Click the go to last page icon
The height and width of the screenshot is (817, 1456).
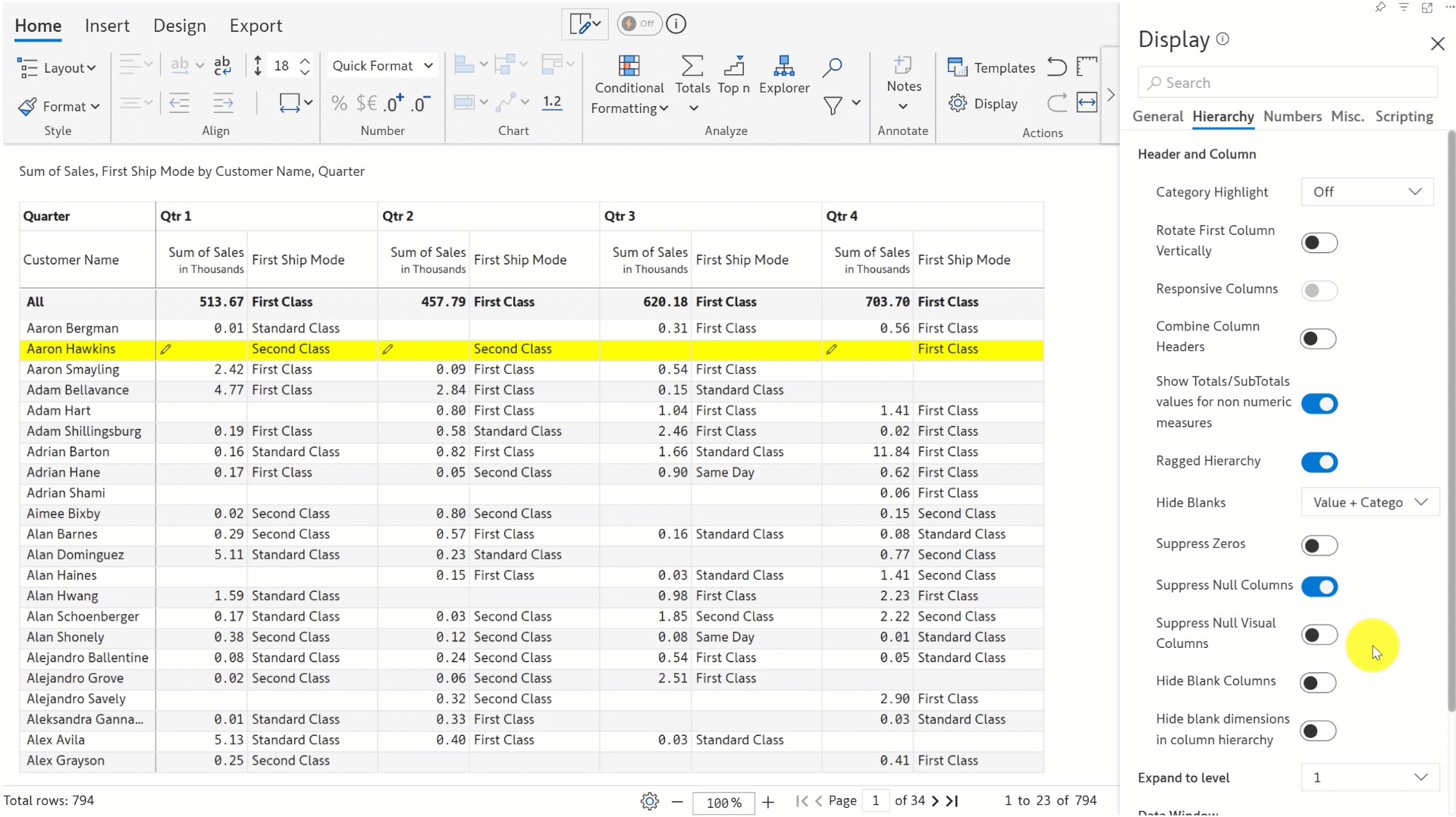(x=953, y=801)
